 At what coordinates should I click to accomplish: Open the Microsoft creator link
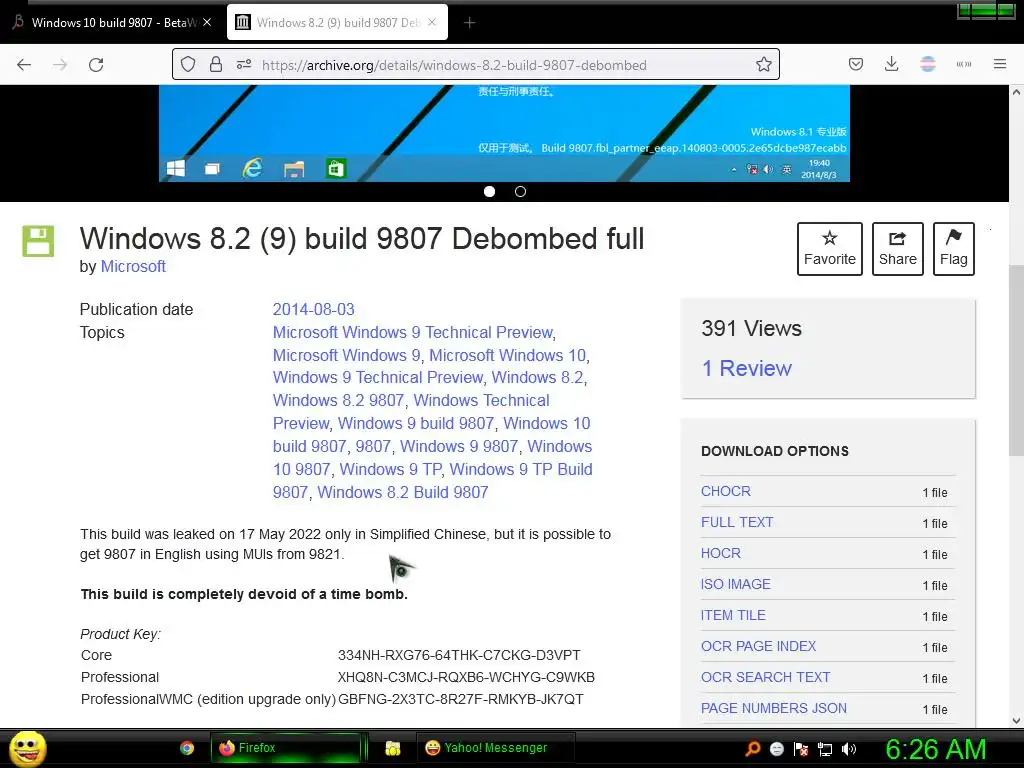pyautogui.click(x=133, y=266)
